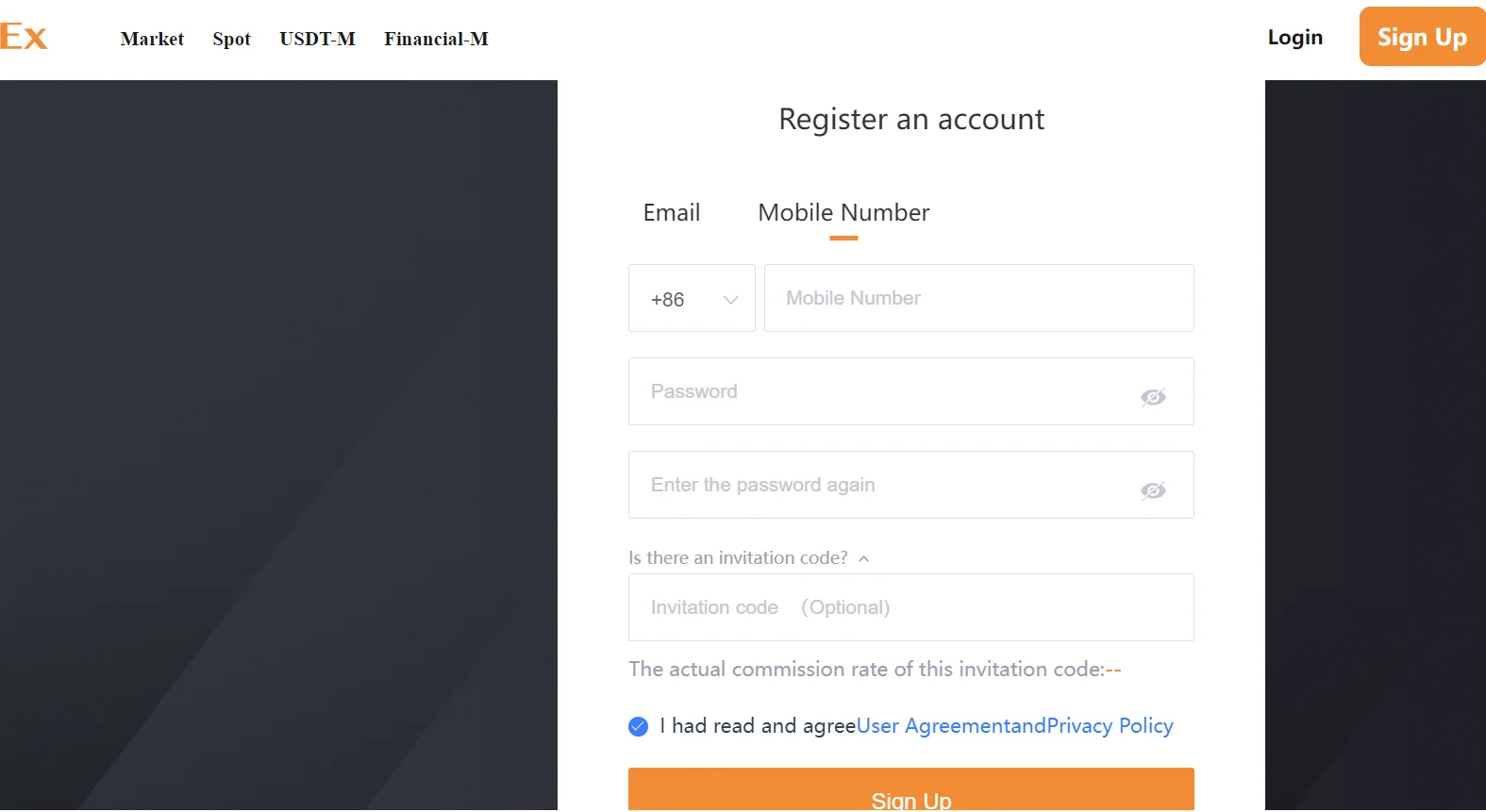Open the +86 country code dropdown

(692, 298)
